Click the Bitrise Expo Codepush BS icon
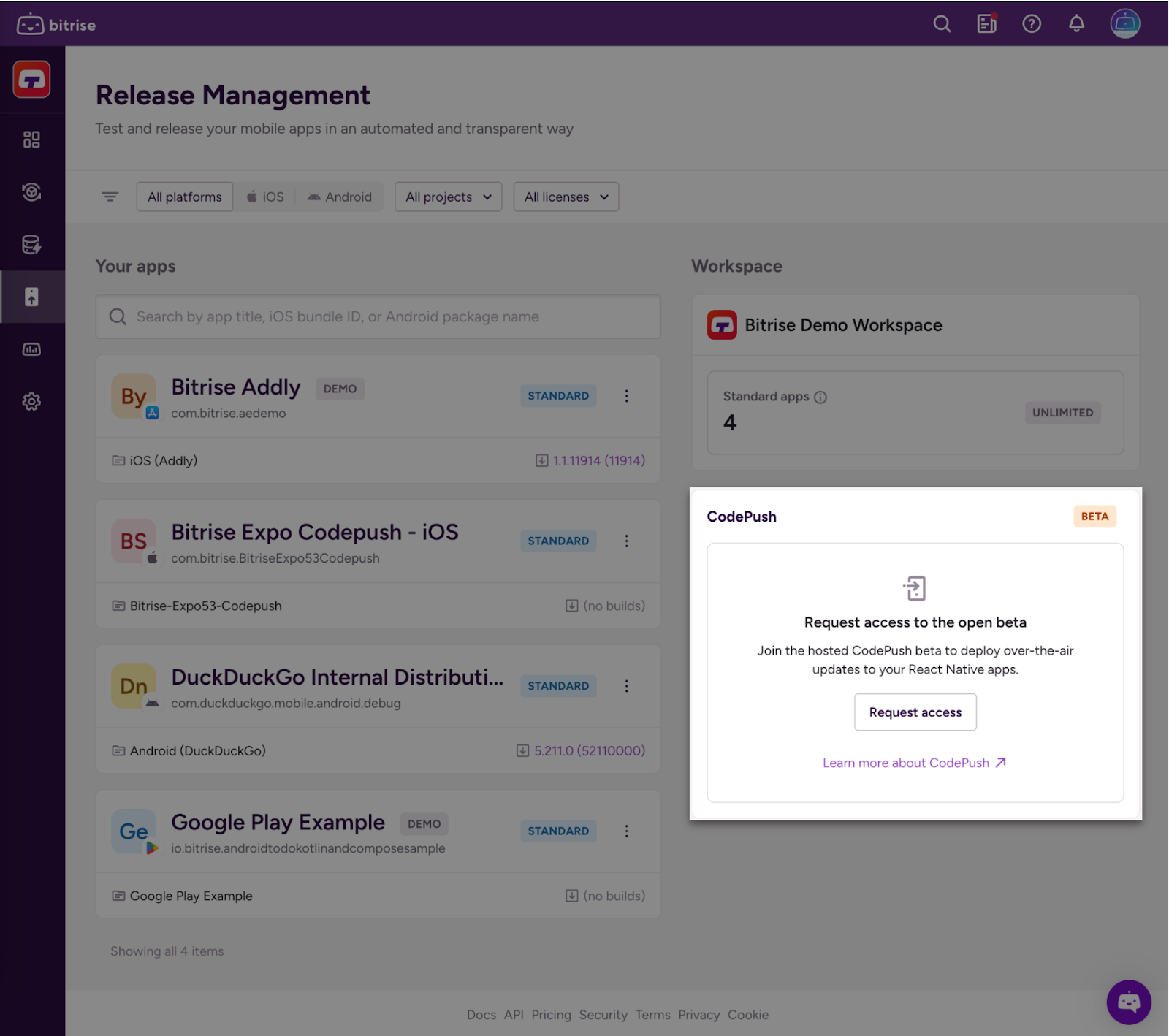The height and width of the screenshot is (1036, 1169). [134, 541]
